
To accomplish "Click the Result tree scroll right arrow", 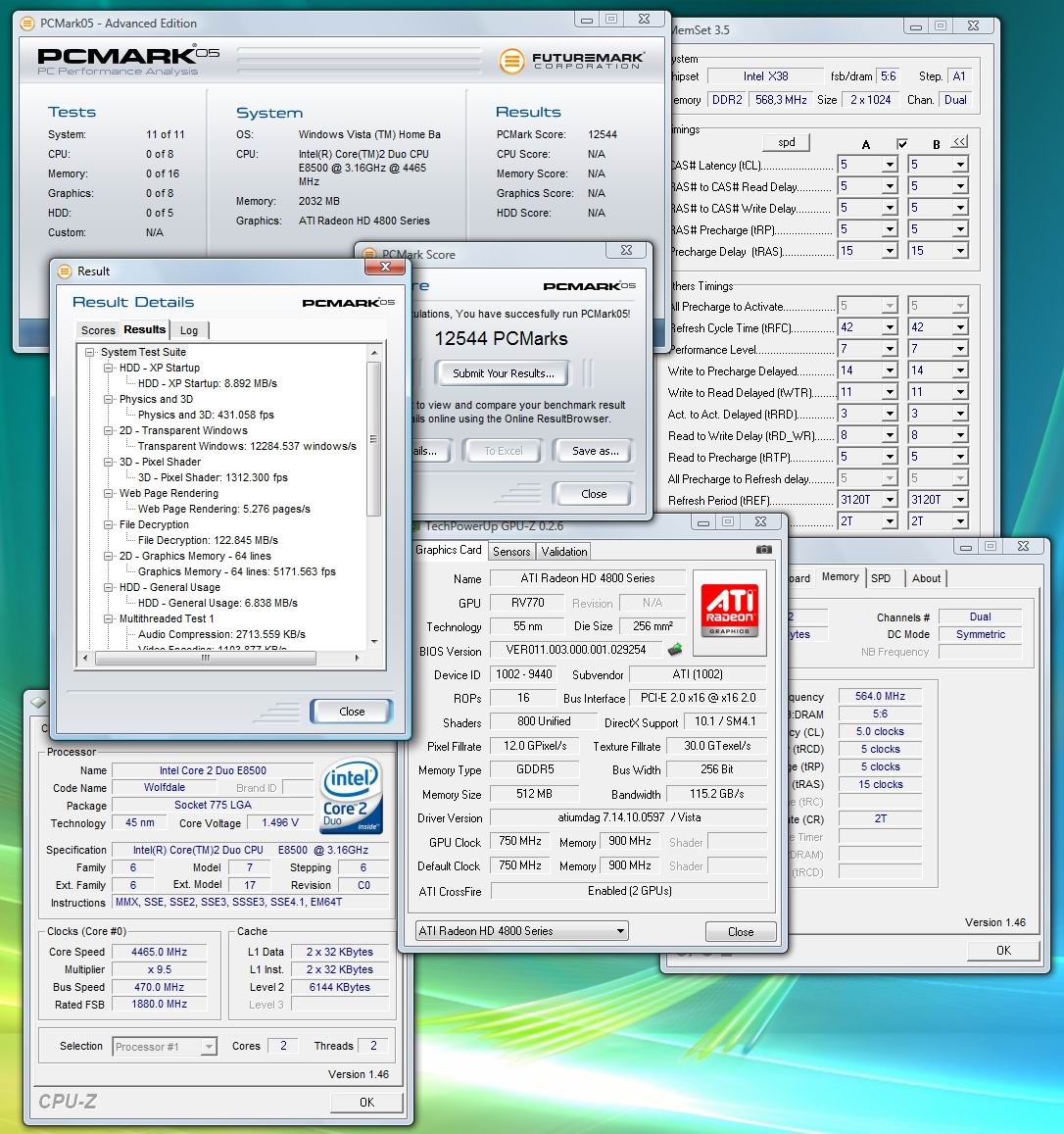I will click(357, 658).
